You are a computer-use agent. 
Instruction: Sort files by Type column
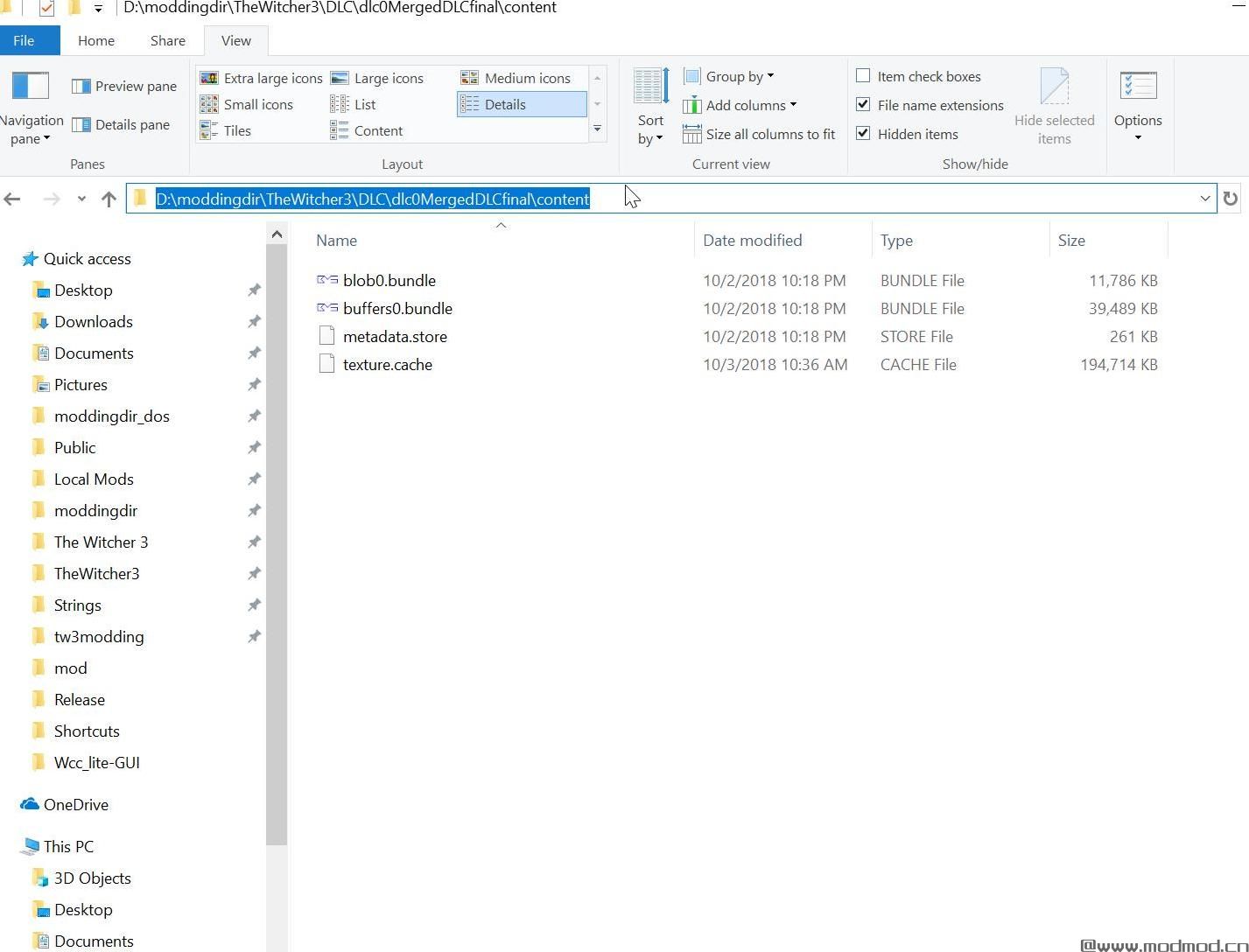point(959,240)
